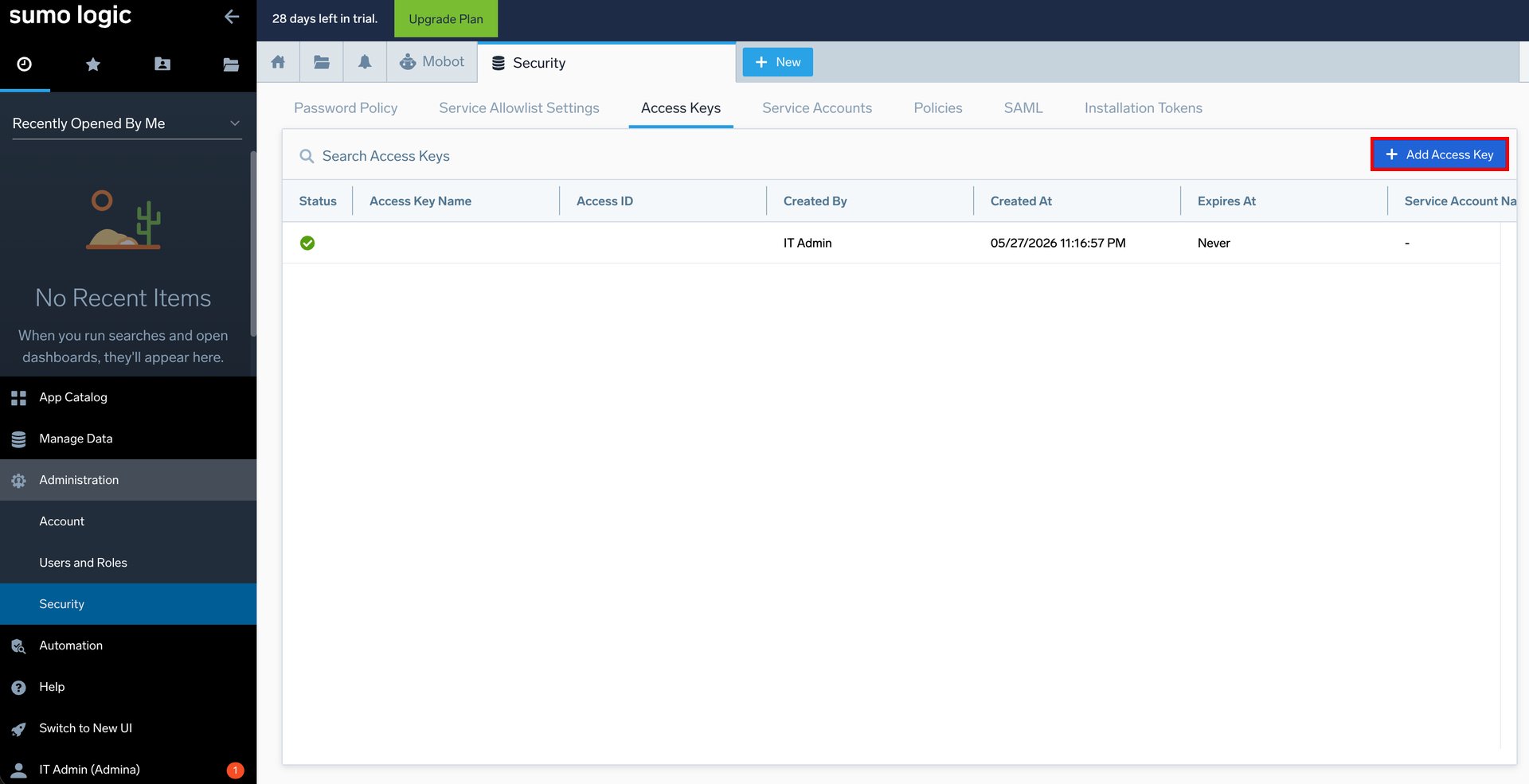Sort by the Status column header
This screenshot has width=1529, height=784.
(318, 201)
